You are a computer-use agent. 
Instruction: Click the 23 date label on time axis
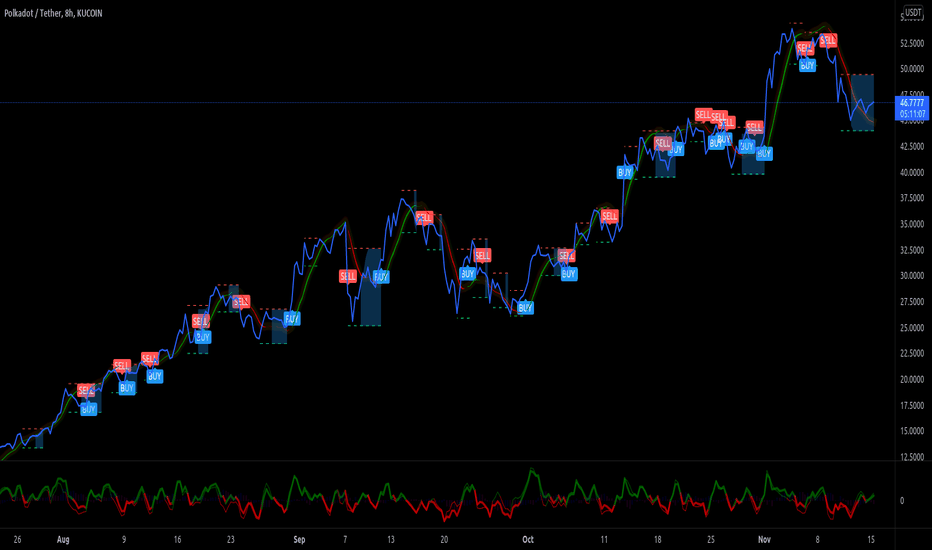tap(231, 540)
